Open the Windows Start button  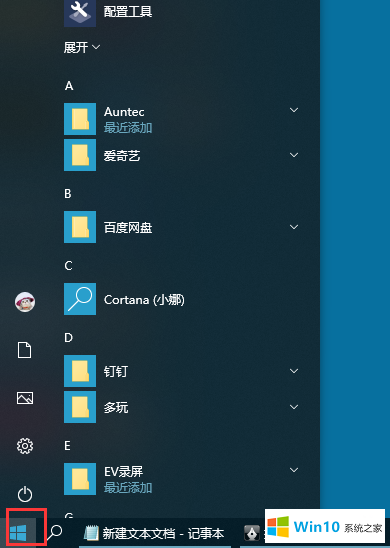(x=18, y=533)
